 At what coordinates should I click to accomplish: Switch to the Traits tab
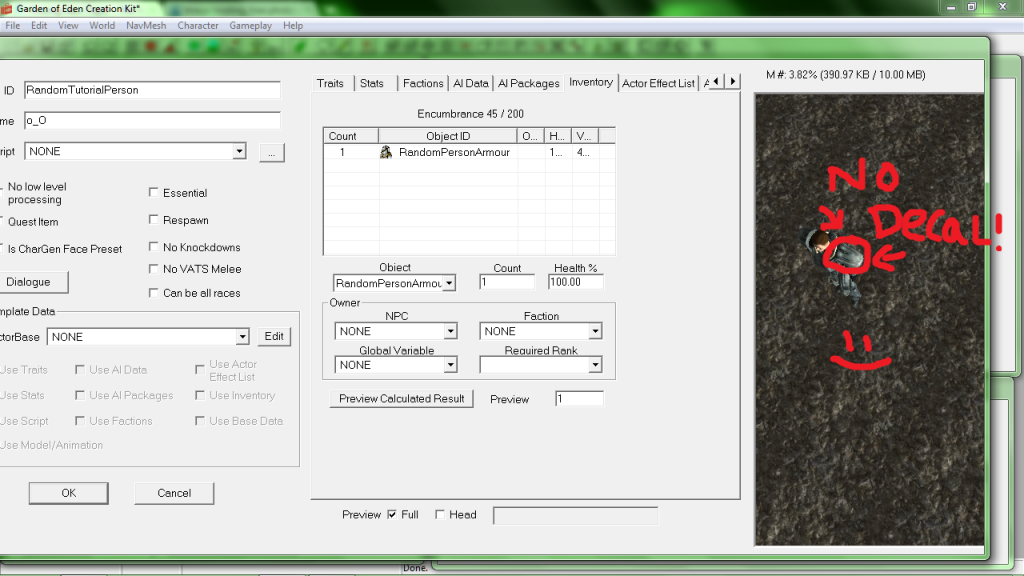(330, 83)
